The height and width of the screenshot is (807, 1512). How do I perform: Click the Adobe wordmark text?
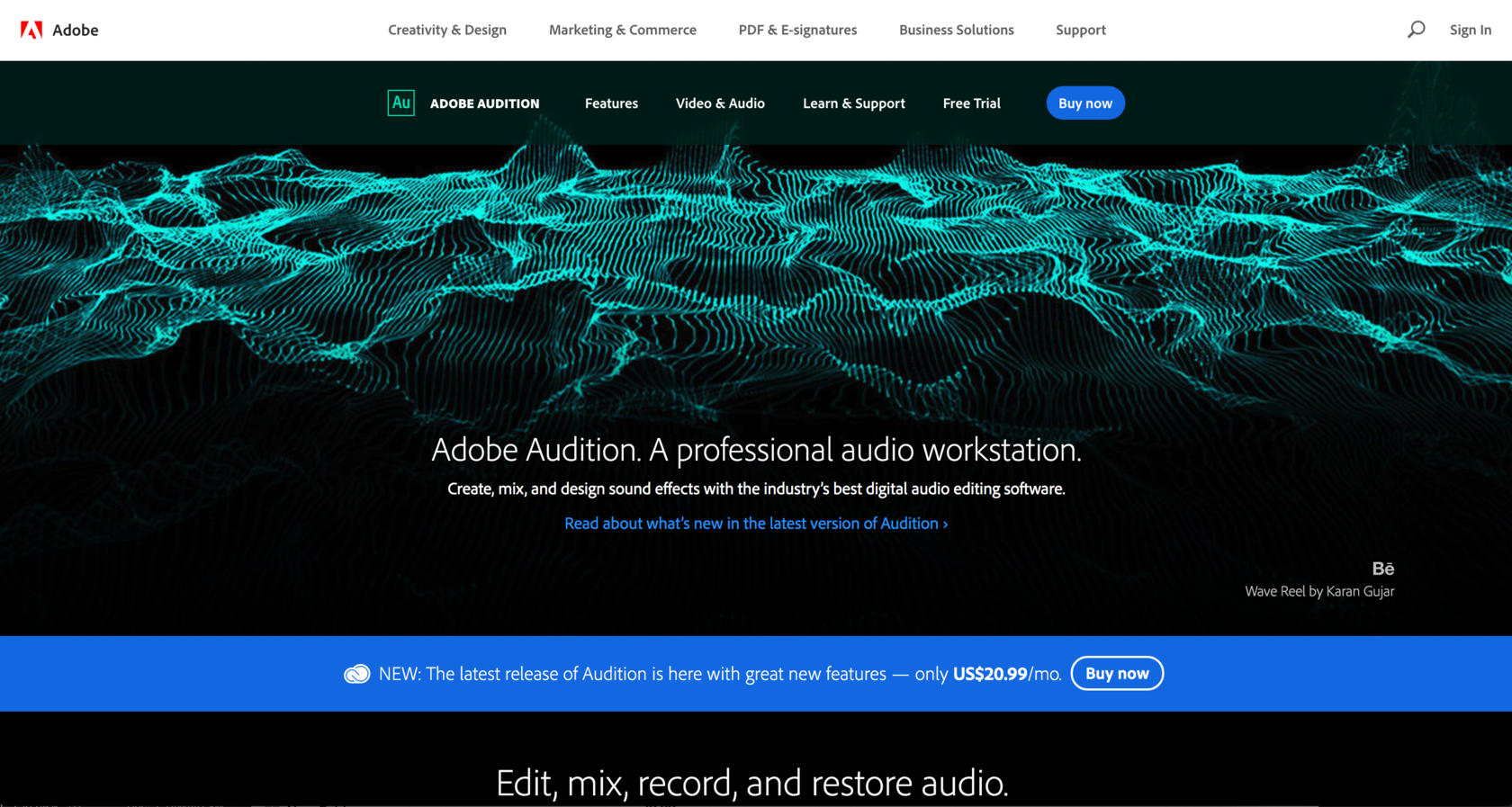click(76, 30)
